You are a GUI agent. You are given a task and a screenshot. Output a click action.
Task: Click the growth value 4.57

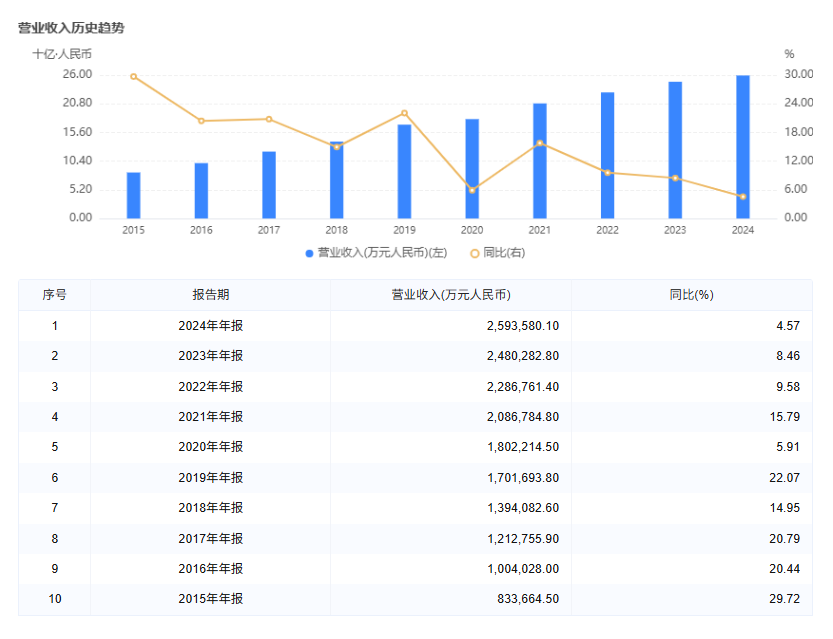tap(788, 326)
